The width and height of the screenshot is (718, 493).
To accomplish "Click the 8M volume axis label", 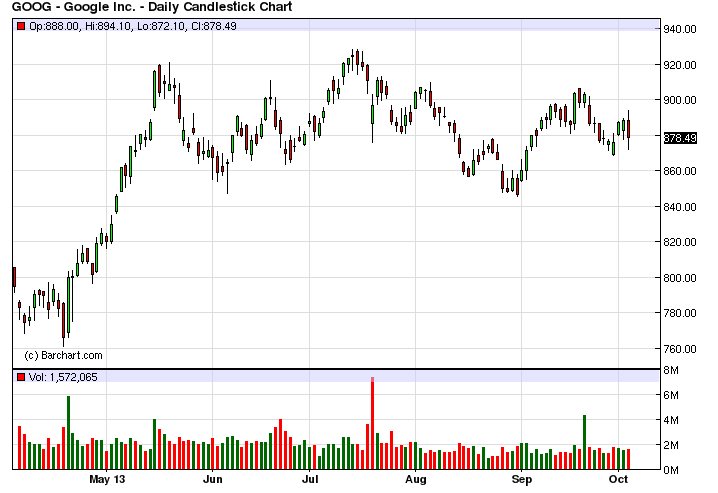I will (x=671, y=370).
